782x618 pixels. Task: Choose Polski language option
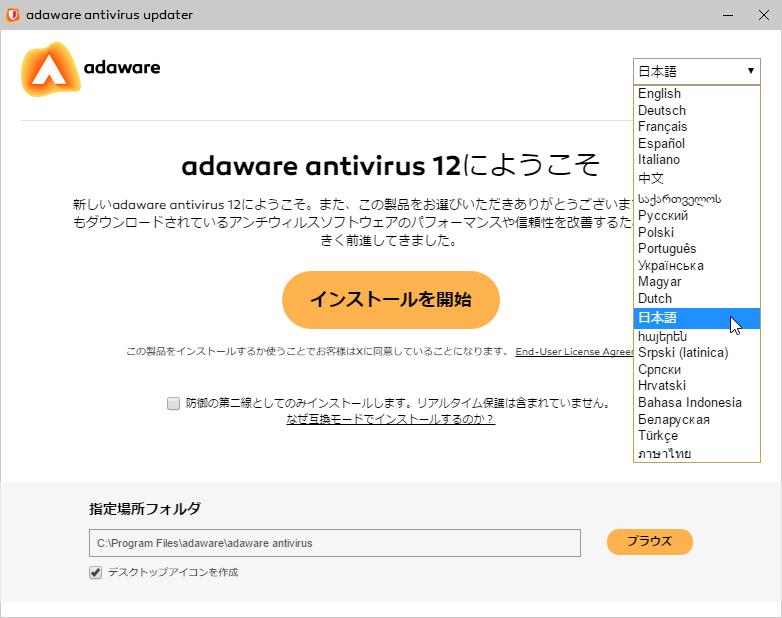pyautogui.click(x=696, y=232)
